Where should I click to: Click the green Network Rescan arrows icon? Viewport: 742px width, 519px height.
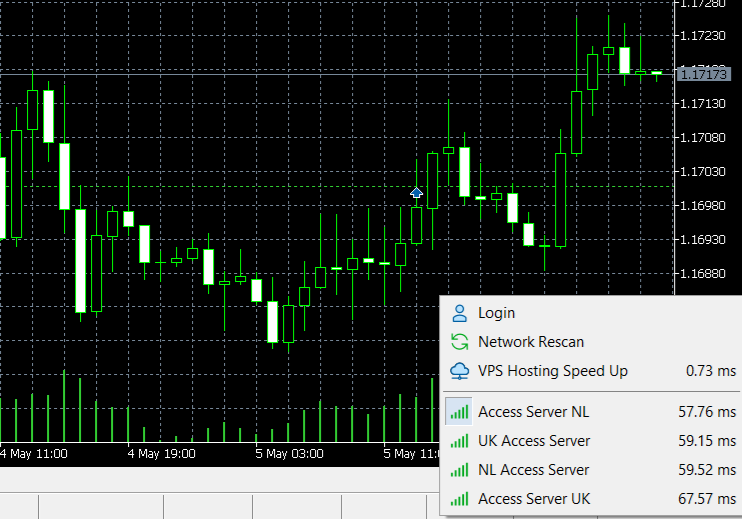coord(459,342)
